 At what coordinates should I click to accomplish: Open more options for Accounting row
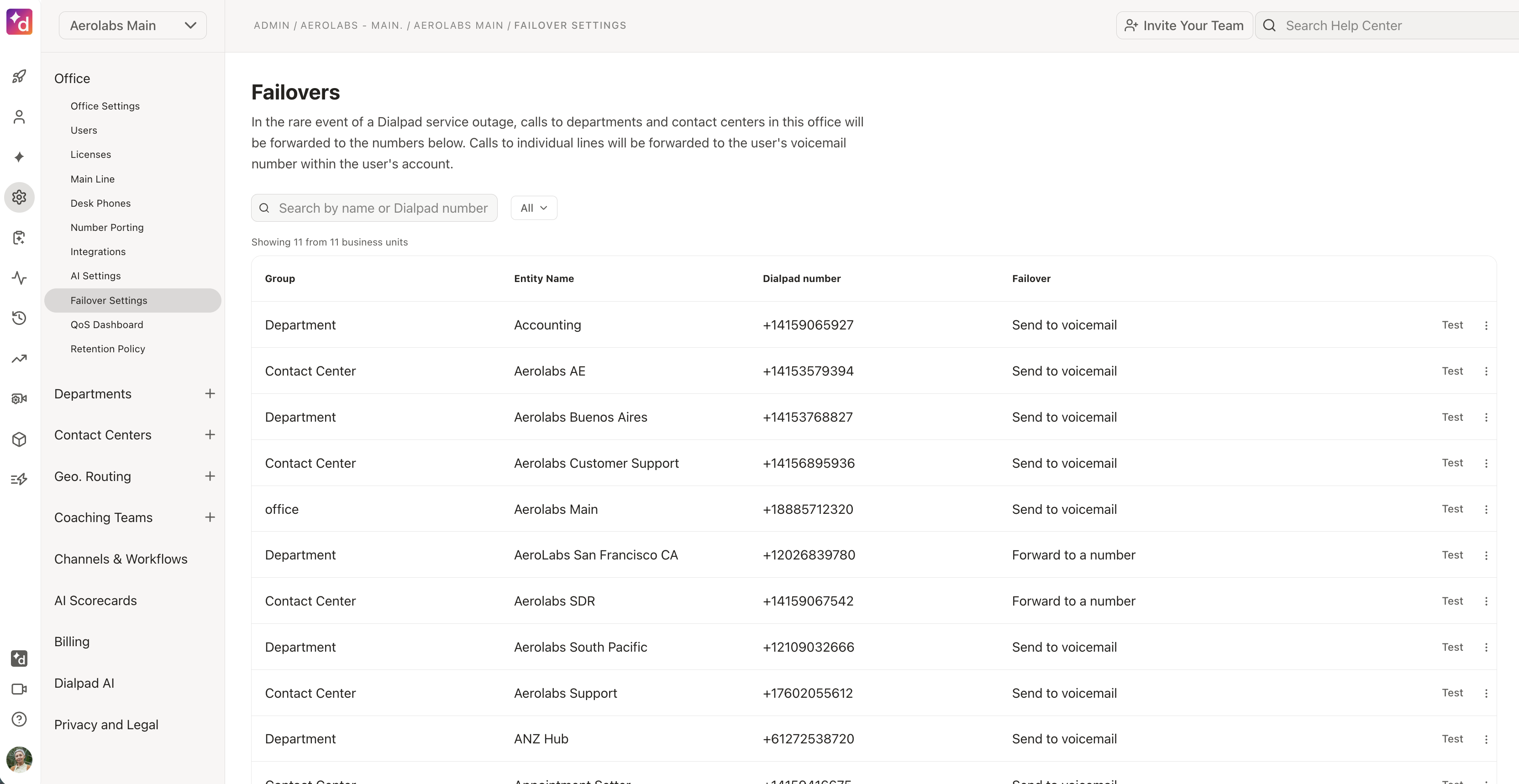tap(1486, 325)
